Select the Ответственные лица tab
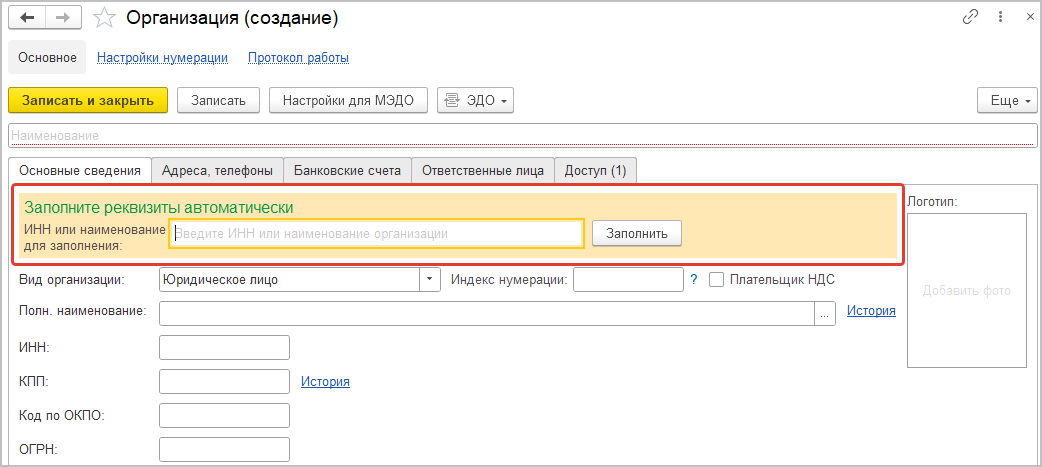This screenshot has width=1042, height=467. tap(483, 171)
